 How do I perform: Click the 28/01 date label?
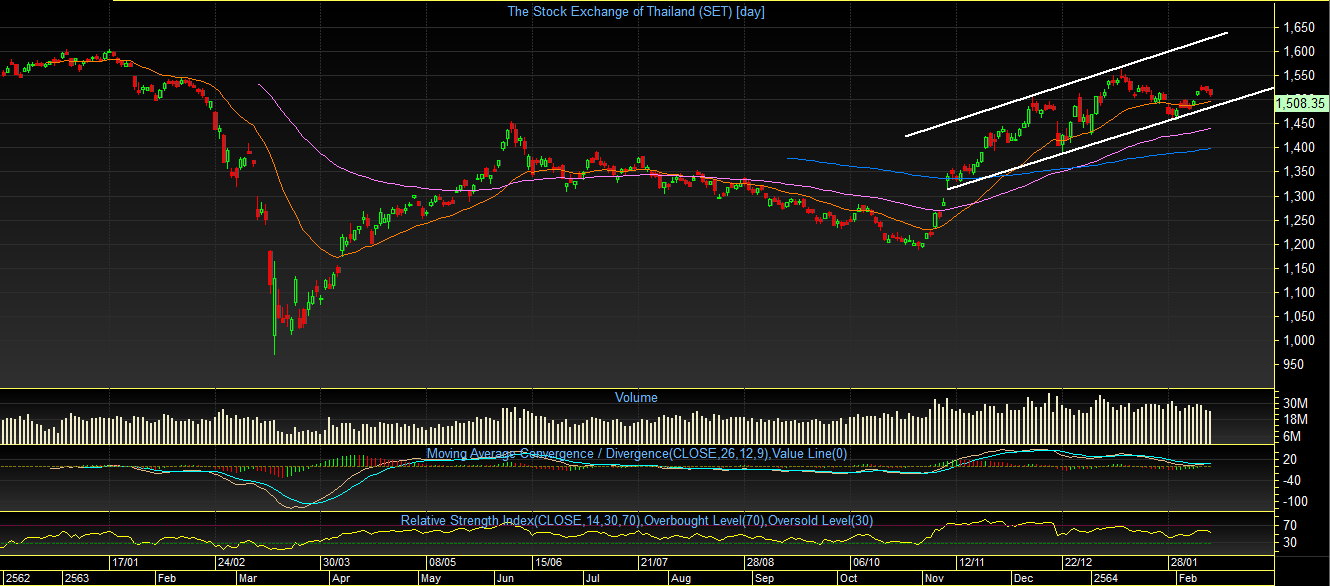pyautogui.click(x=1183, y=563)
